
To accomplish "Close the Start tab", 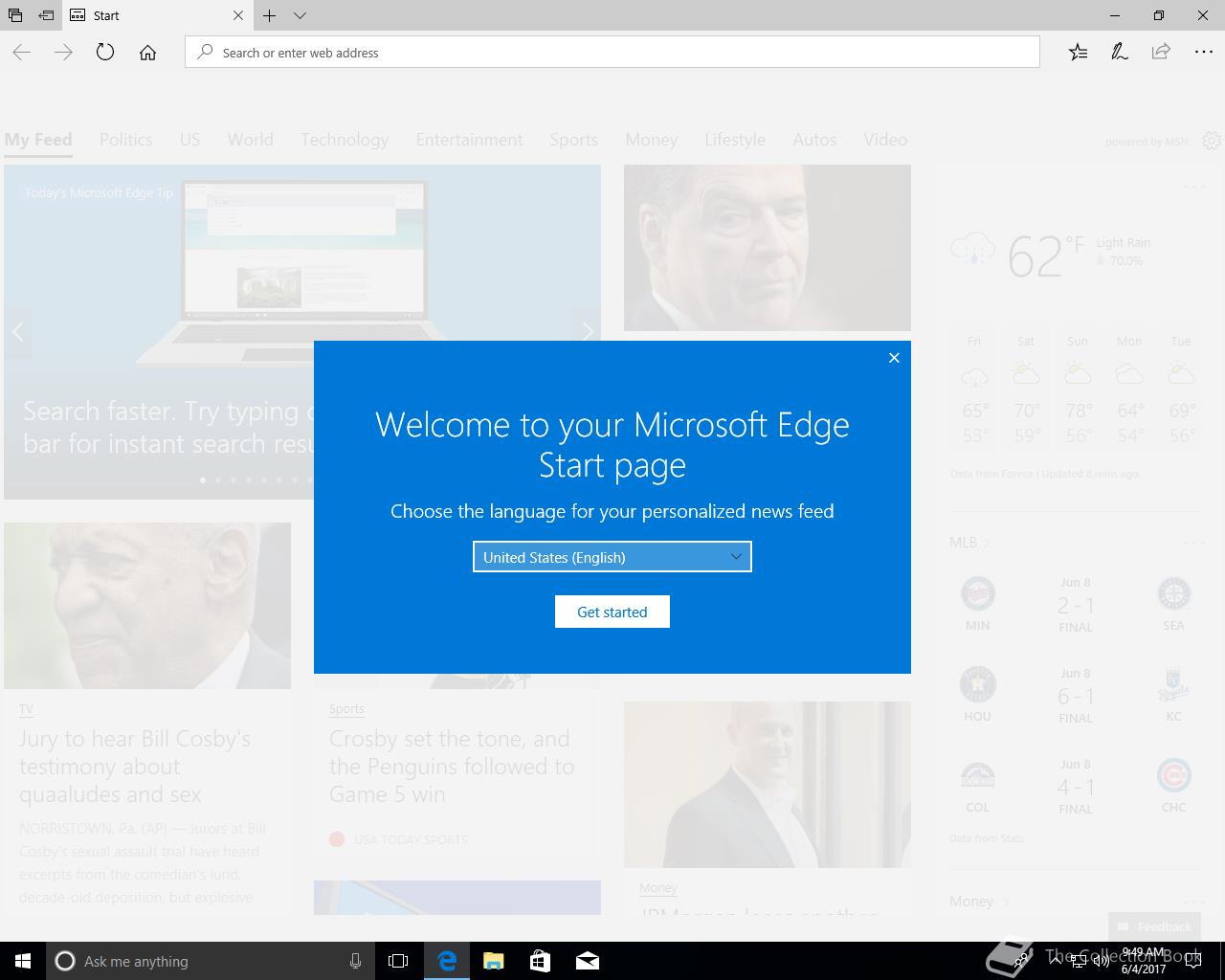I will tap(238, 15).
